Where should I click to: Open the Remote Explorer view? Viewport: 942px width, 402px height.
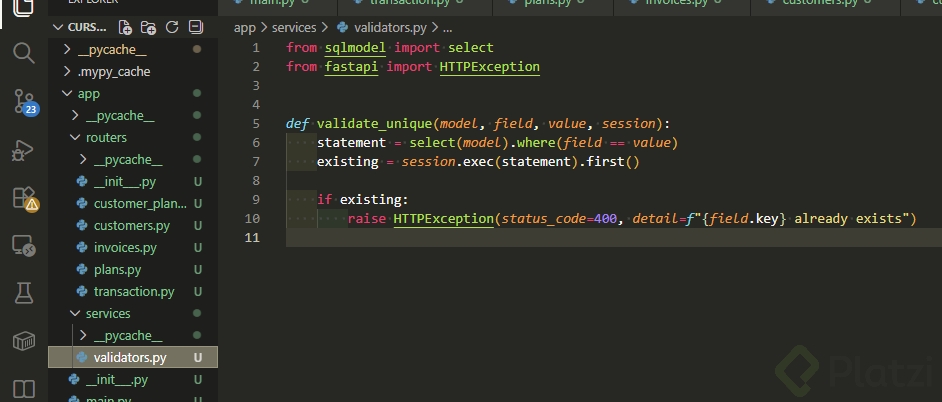(24, 245)
